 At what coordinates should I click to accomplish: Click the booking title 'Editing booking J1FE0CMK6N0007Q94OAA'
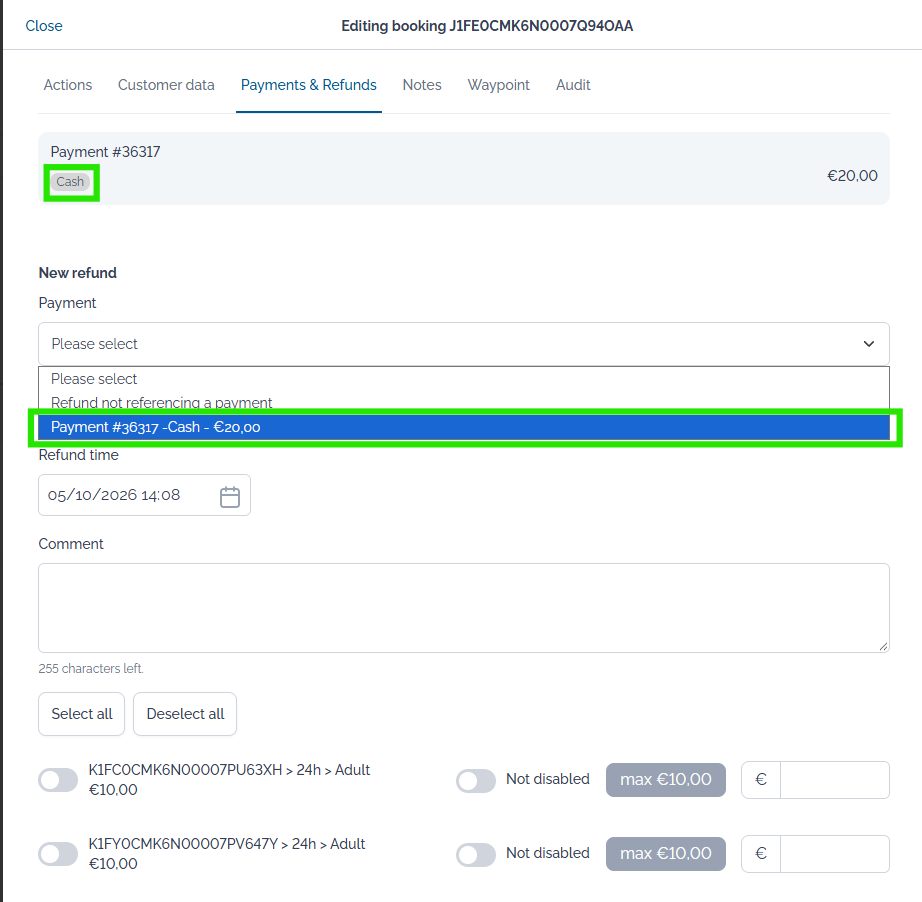tap(487, 26)
